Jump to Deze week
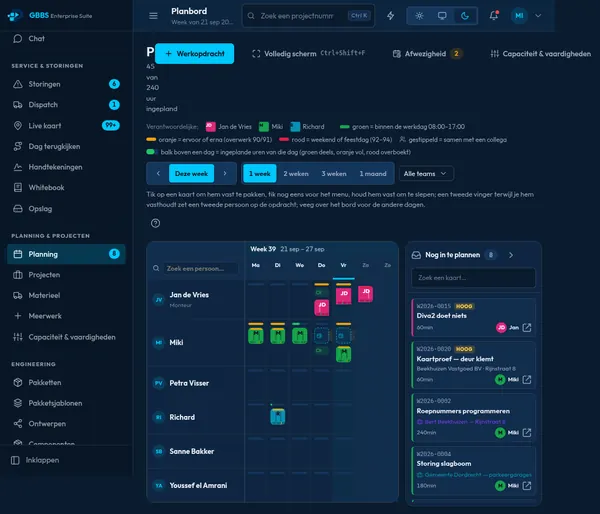 pos(191,173)
